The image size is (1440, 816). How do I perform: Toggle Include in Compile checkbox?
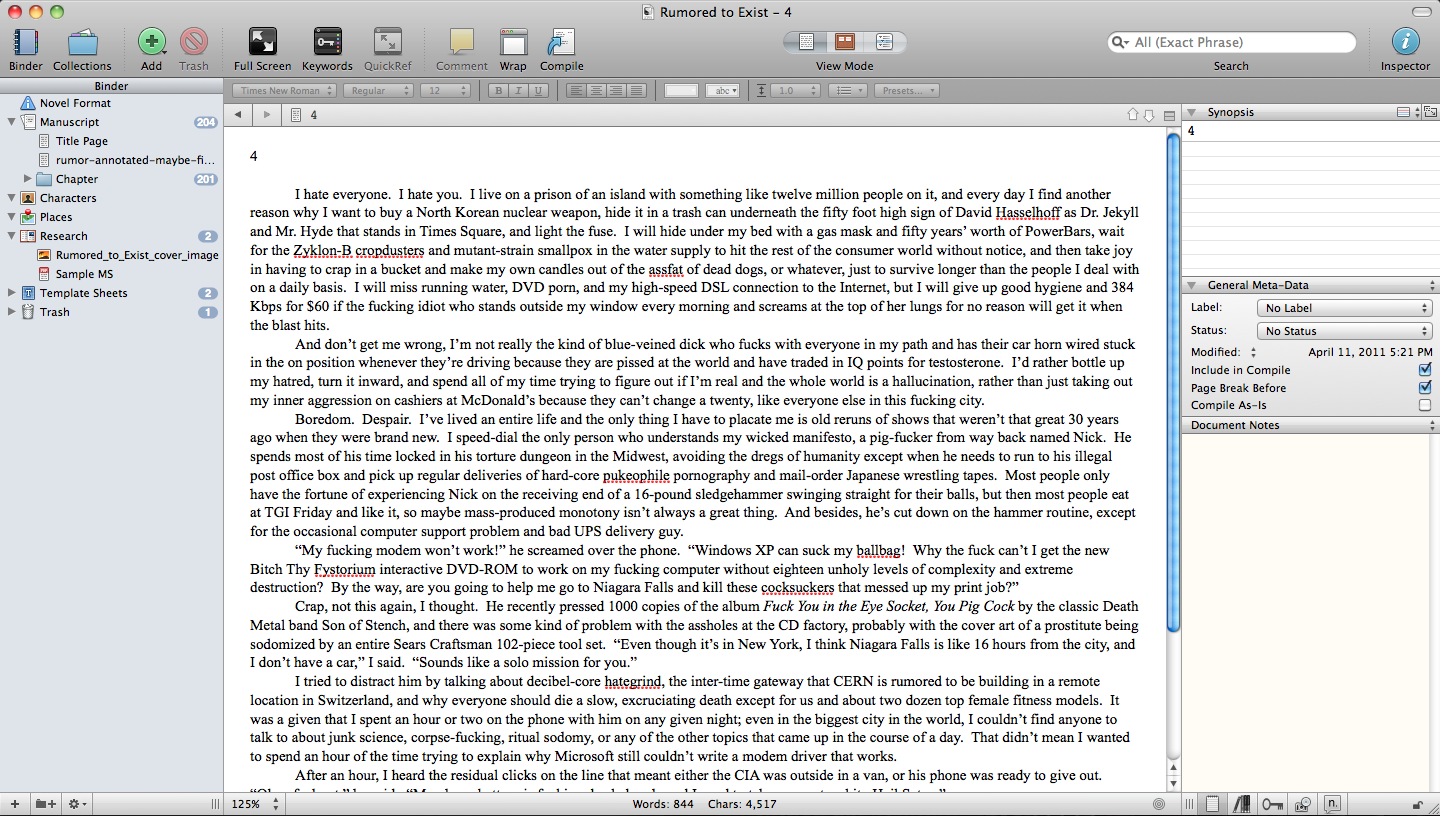tap(1425, 370)
